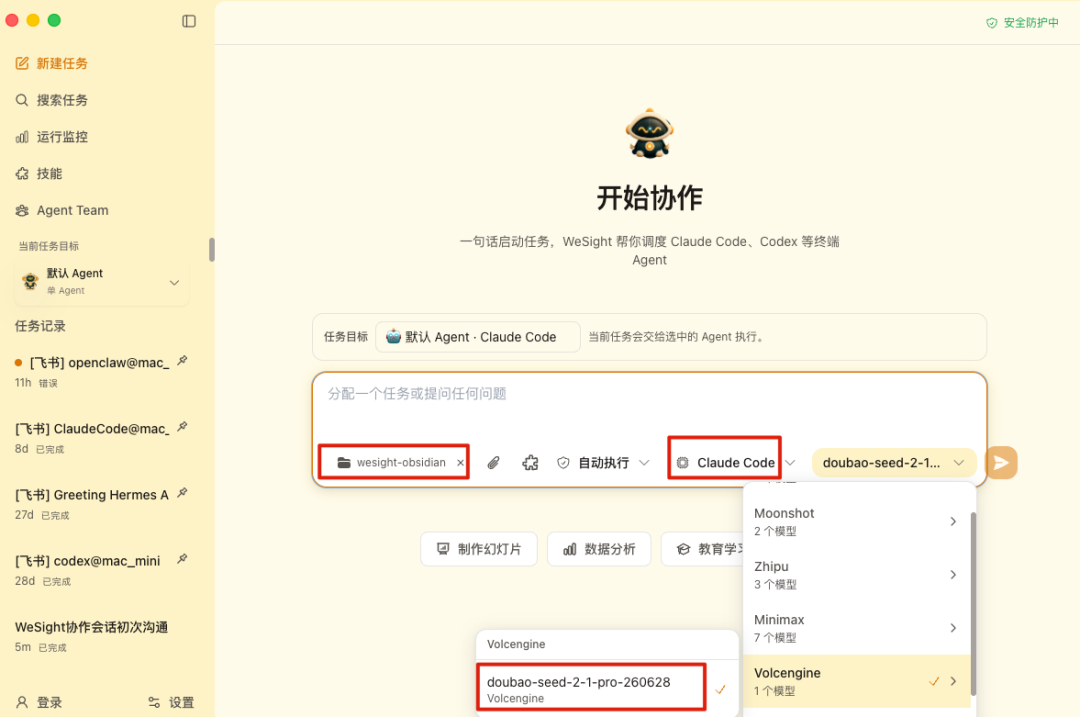Screen dimensions: 1080x717
Task: Open Claude Code agent dropdown
Action: tap(736, 463)
